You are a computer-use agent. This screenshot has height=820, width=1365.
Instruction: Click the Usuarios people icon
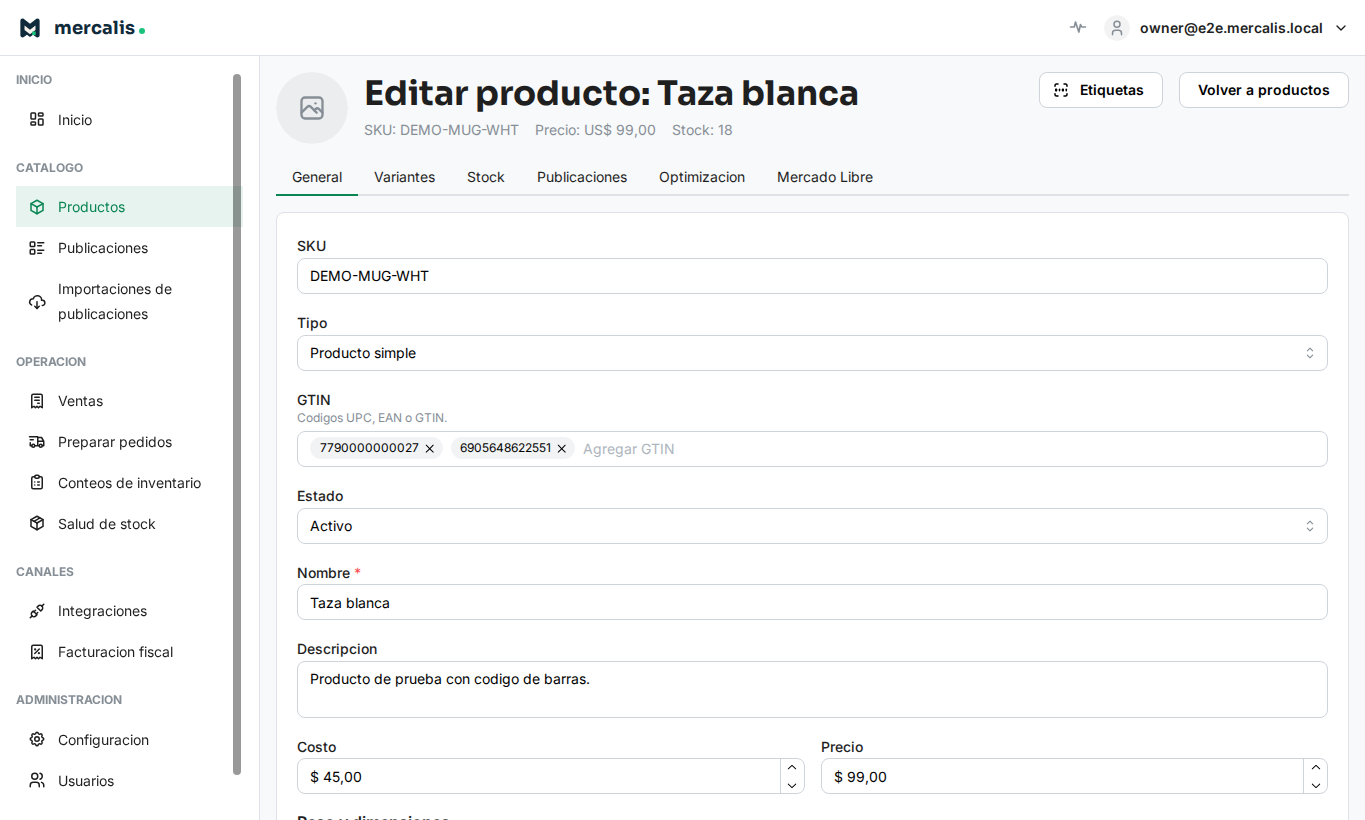point(37,781)
